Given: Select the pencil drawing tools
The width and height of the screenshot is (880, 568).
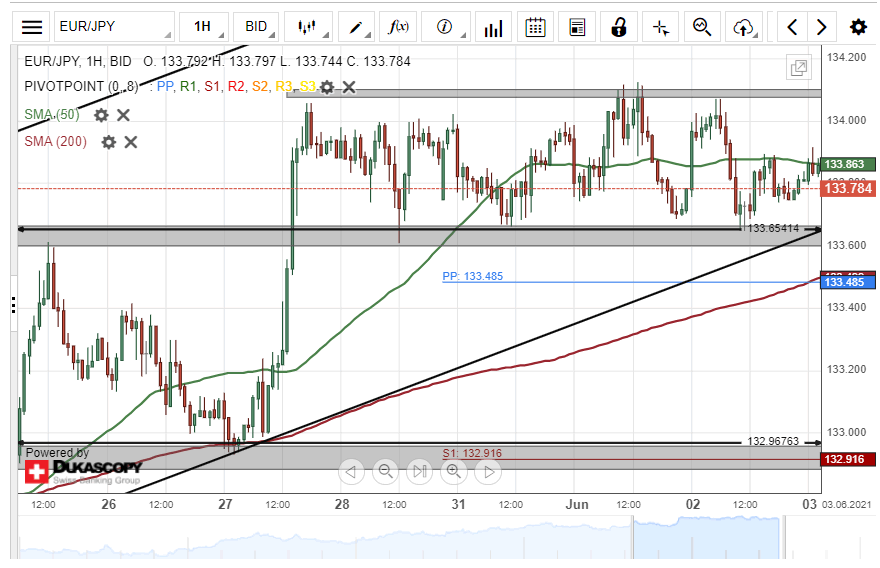Looking at the screenshot, I should 354,27.
